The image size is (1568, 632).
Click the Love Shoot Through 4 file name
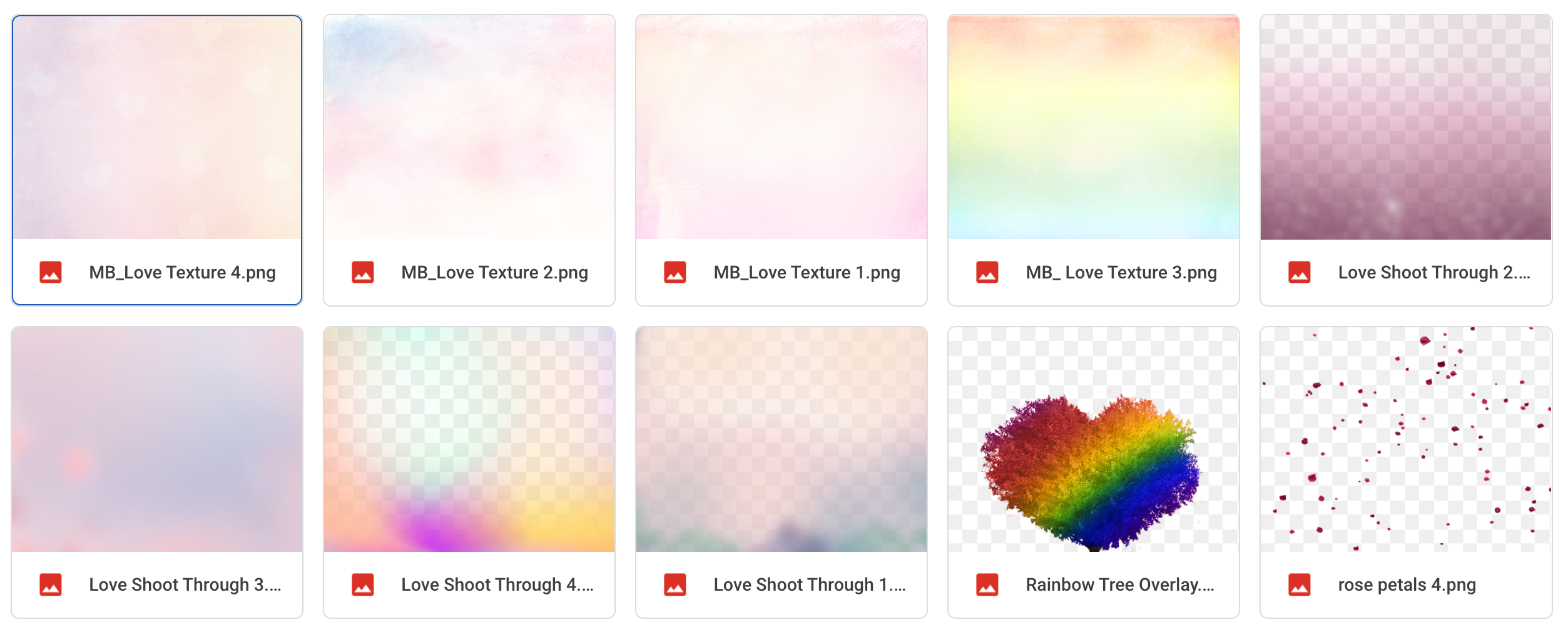tap(497, 585)
